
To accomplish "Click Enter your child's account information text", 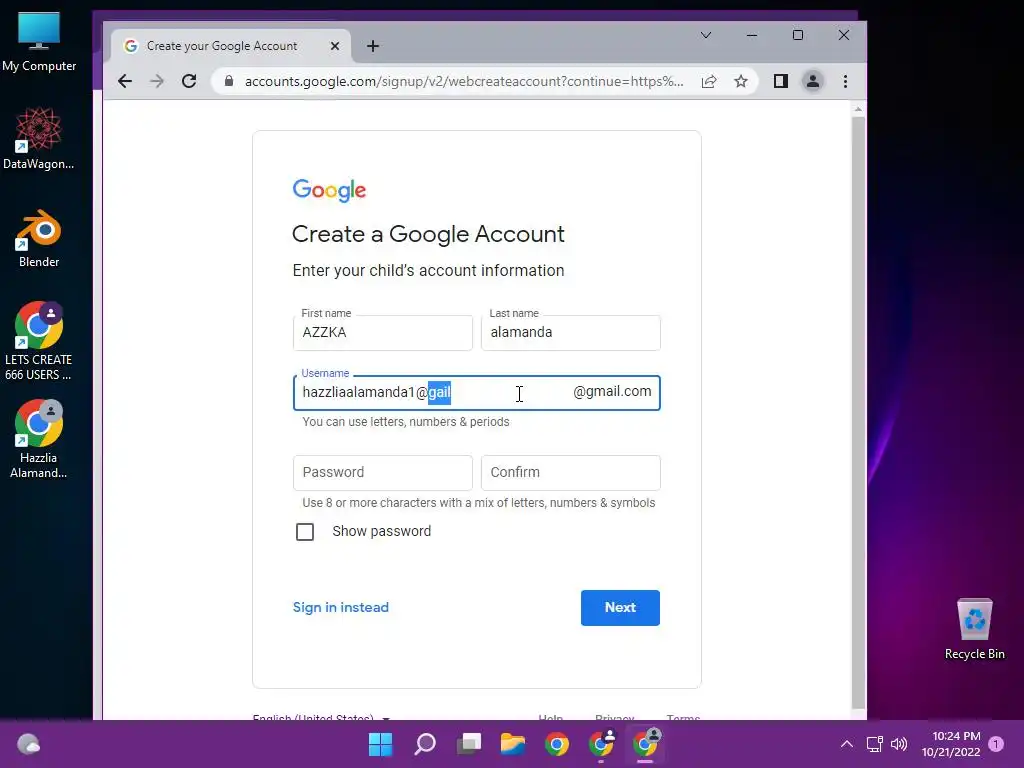I will 428,270.
